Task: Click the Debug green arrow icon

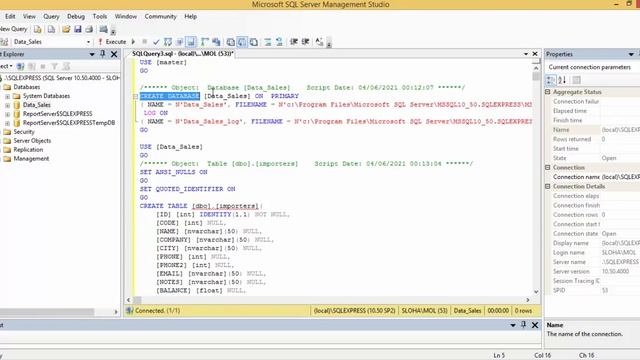Action: point(133,42)
